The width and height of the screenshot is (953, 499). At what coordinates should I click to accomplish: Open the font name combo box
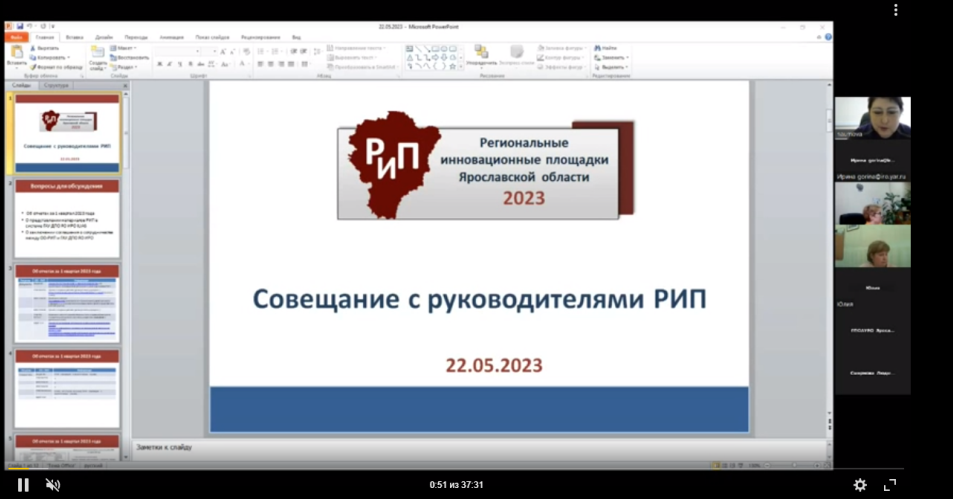[x=177, y=52]
